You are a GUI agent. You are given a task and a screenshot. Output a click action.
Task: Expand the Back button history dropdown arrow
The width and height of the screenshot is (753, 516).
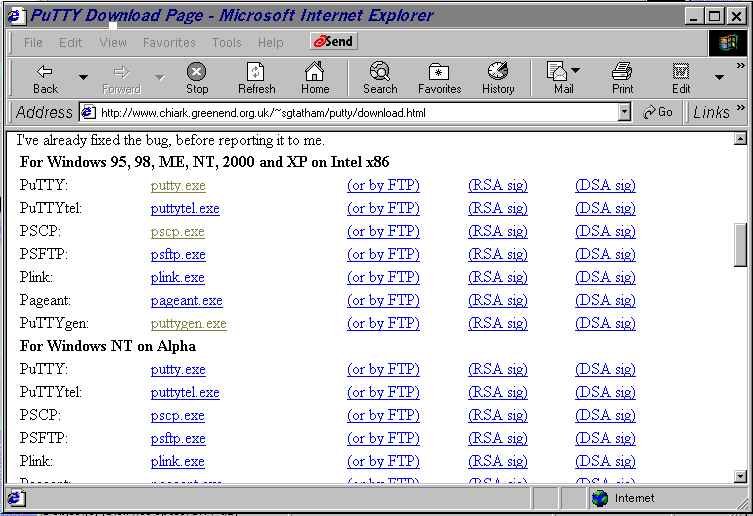[x=83, y=77]
